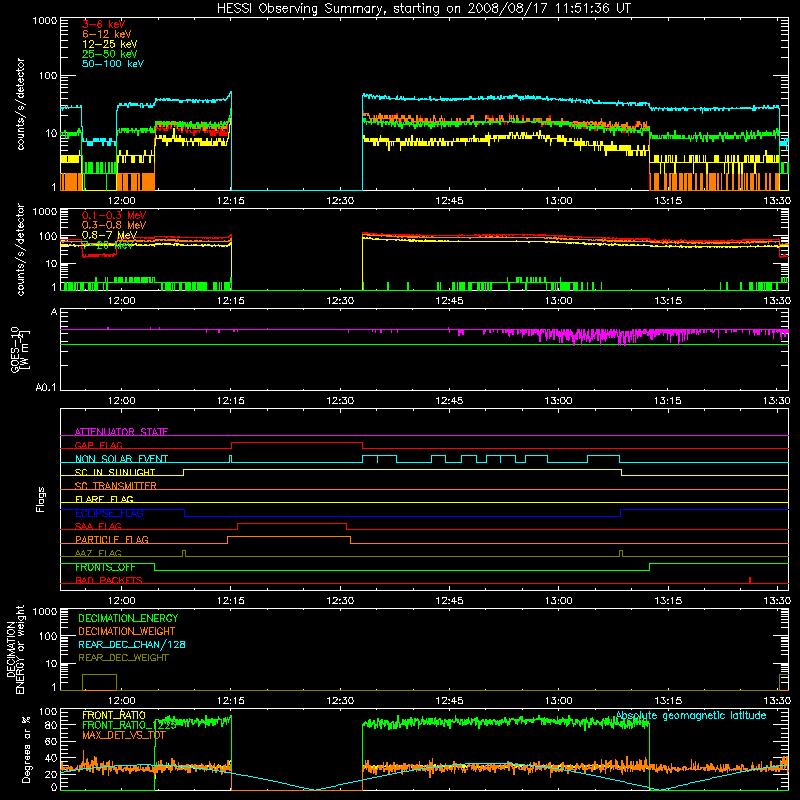Select the 50-100 keV legend label
This screenshot has height=800, width=800.
(113, 64)
